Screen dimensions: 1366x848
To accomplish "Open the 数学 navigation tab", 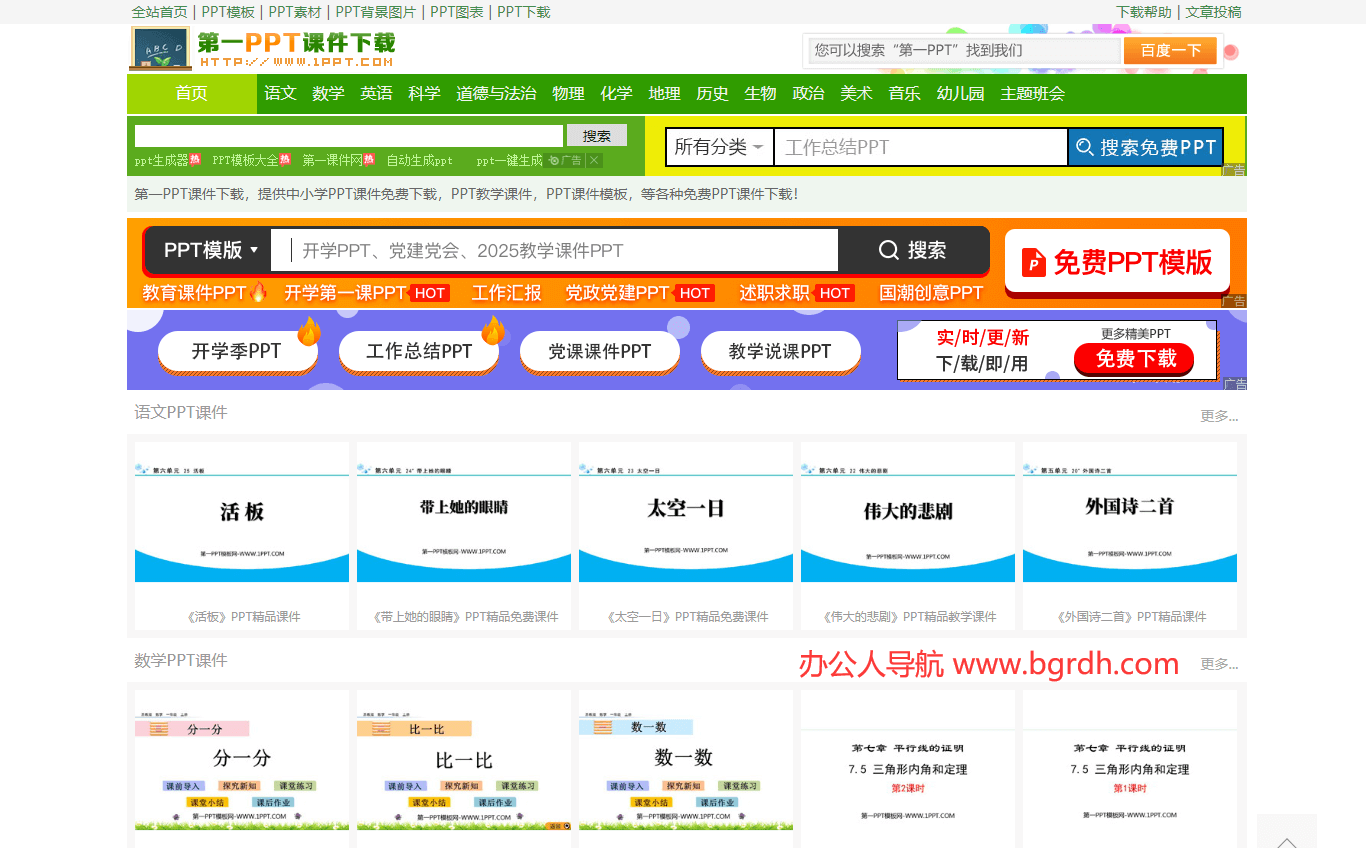I will 328,93.
